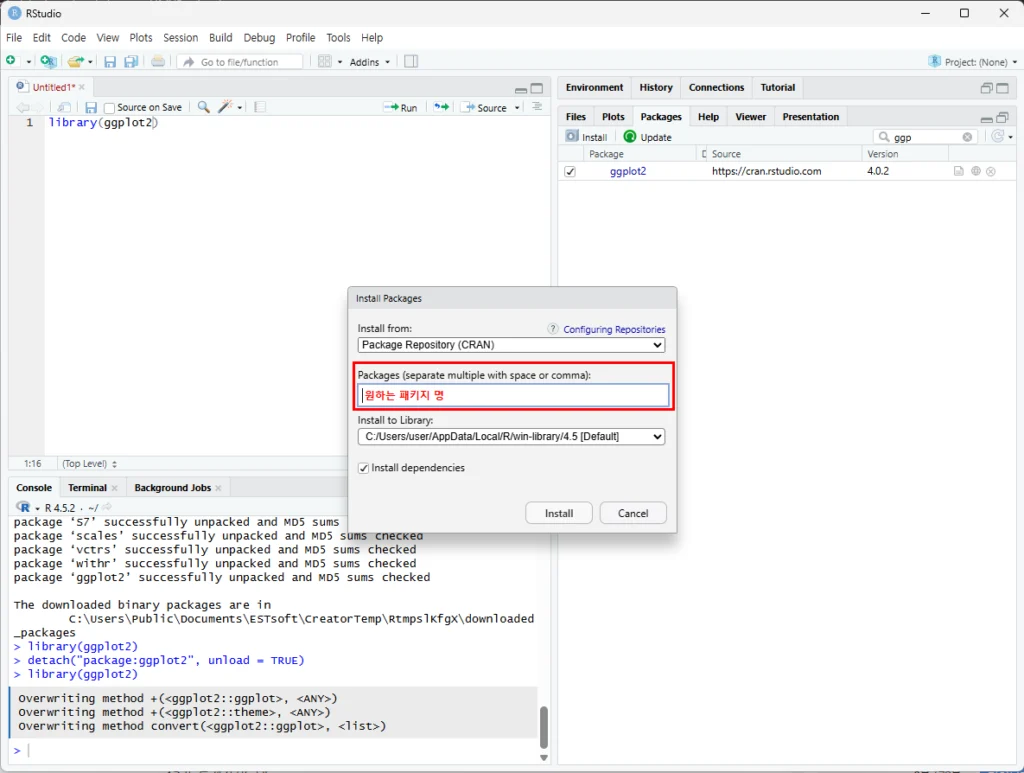
Task: Click the Save all documents icon
Action: [130, 62]
